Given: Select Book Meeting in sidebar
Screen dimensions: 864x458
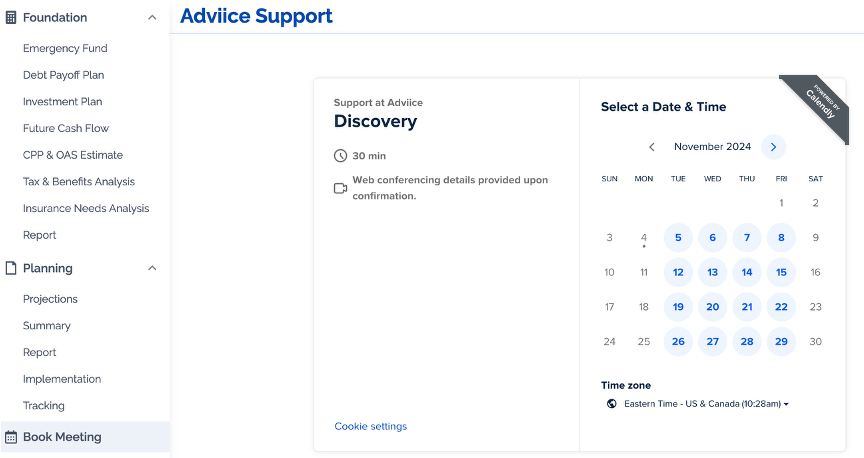Looking at the screenshot, I should click(x=85, y=437).
